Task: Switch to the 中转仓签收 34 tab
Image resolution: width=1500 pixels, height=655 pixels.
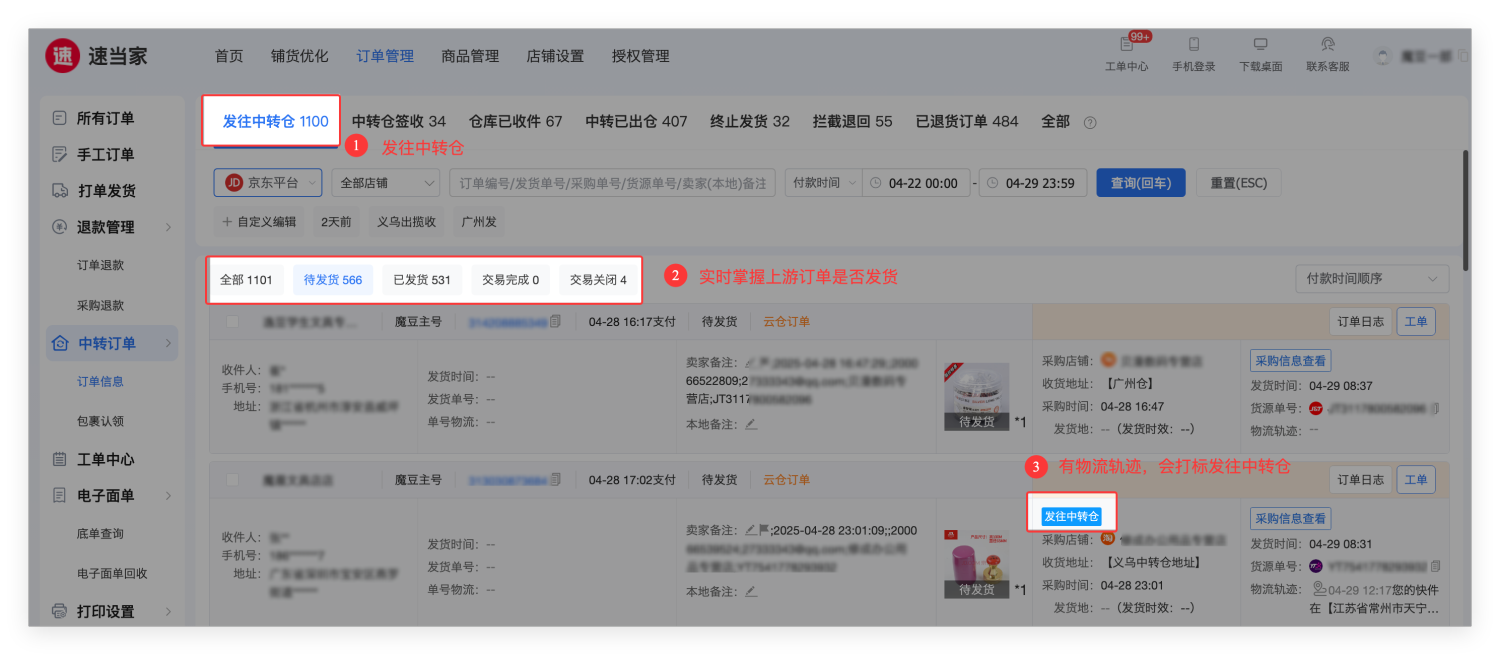Action: coord(398,122)
